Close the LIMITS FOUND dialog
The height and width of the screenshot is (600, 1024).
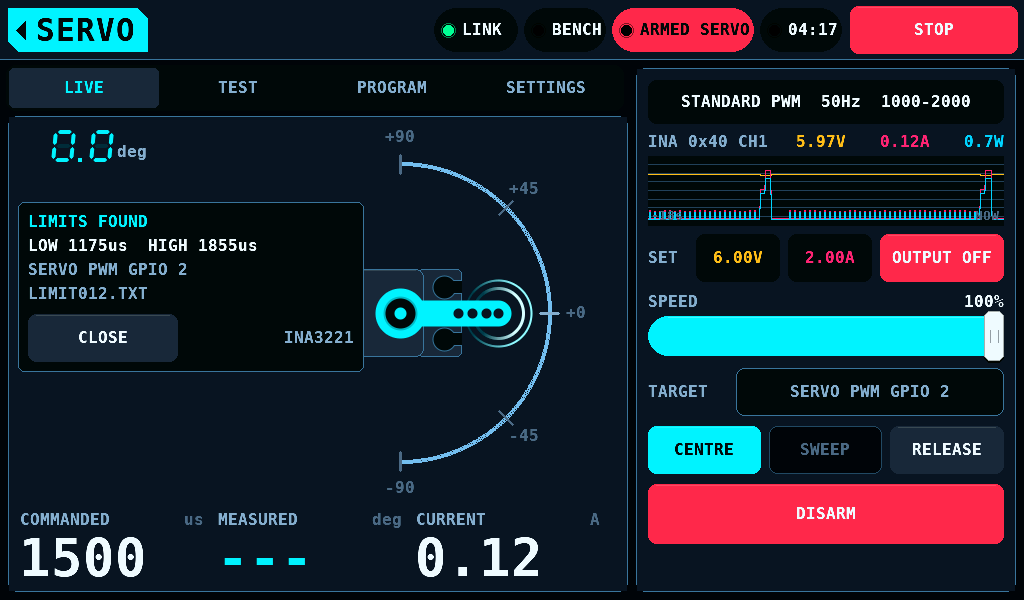(x=103, y=338)
